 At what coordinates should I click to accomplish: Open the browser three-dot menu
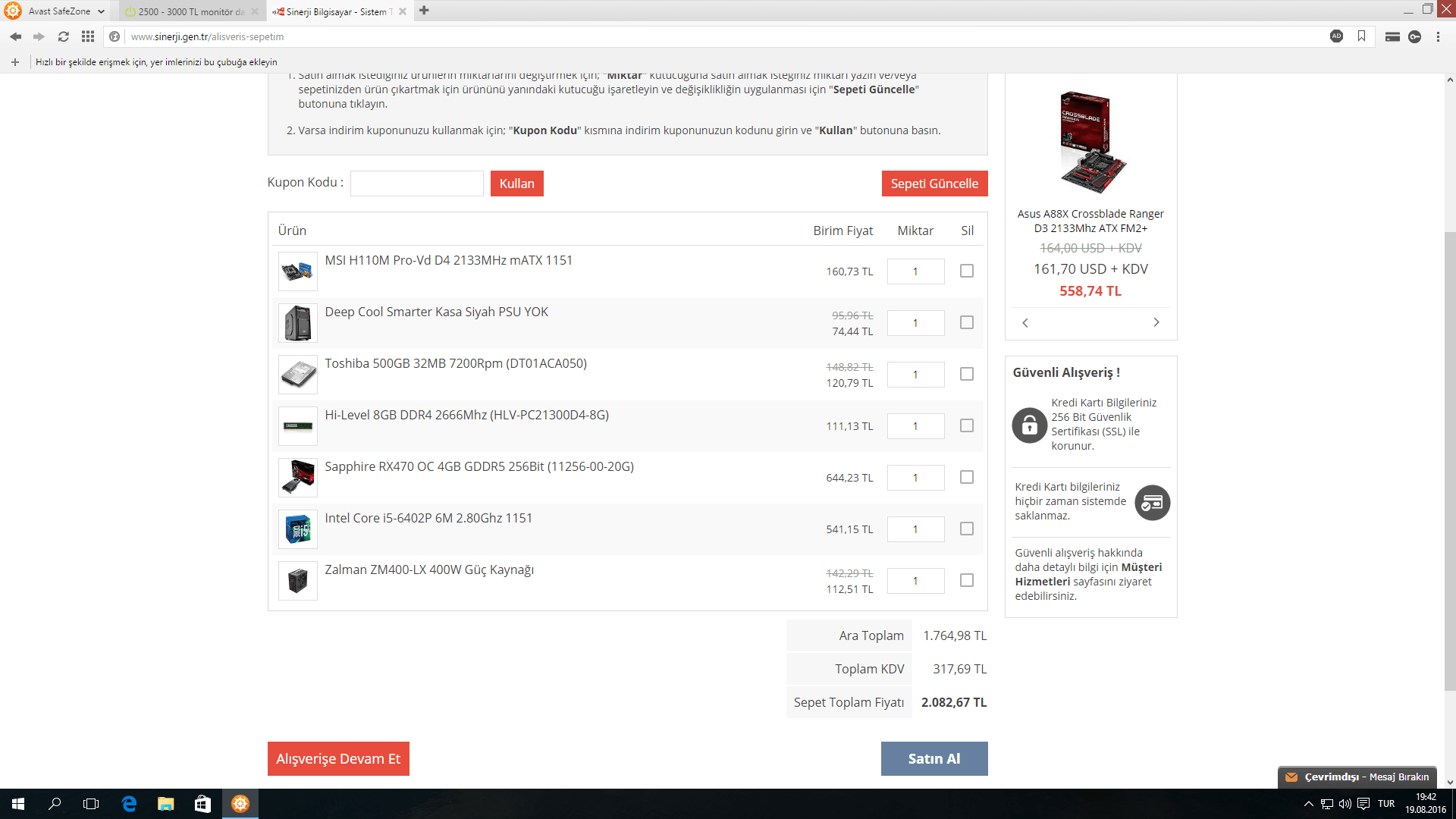click(1438, 36)
